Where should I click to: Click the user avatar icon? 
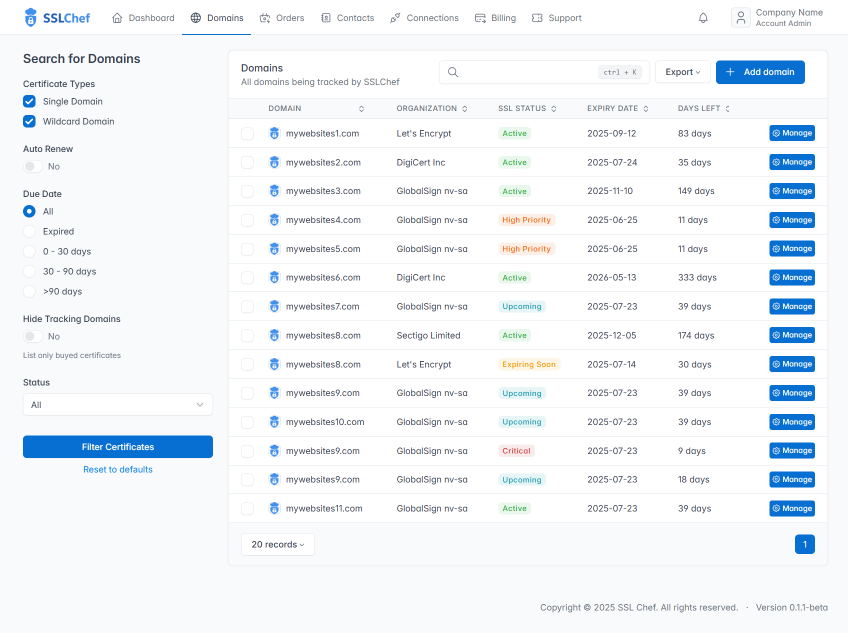click(x=741, y=18)
